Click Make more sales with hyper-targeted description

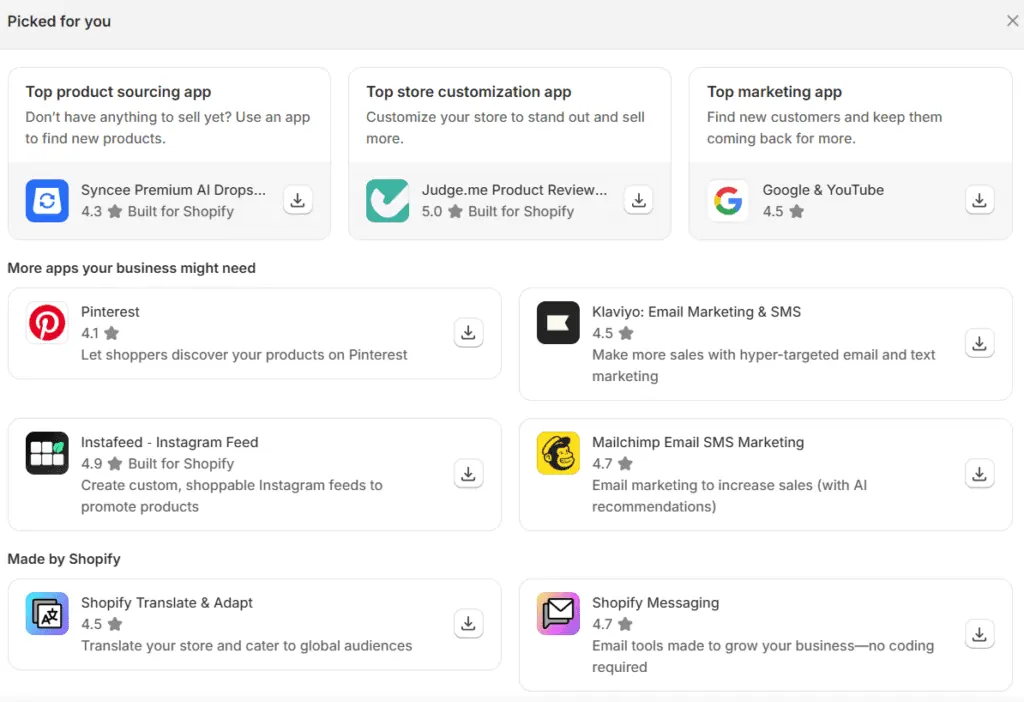[x=763, y=366]
